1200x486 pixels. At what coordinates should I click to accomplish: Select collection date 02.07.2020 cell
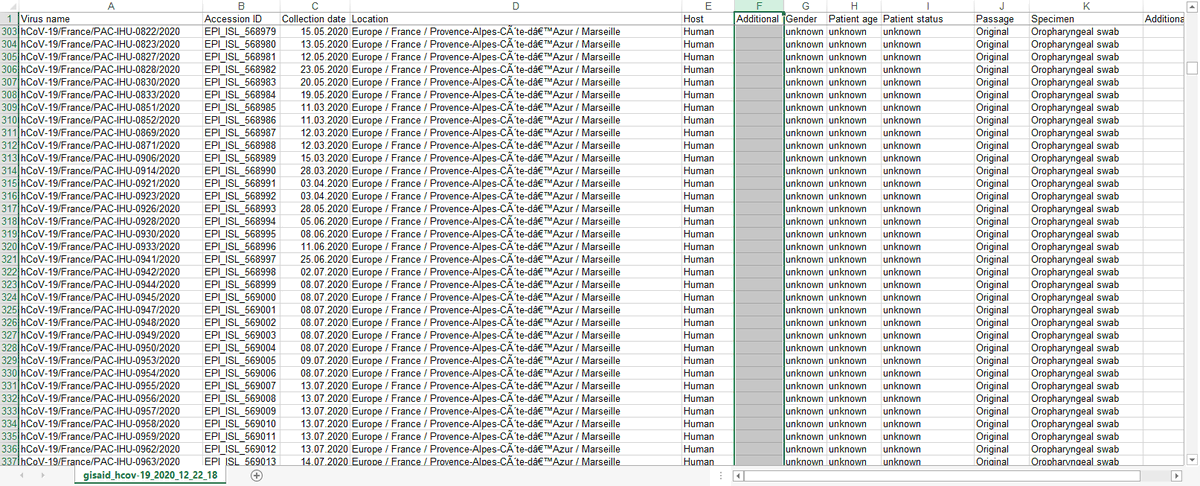314,271
